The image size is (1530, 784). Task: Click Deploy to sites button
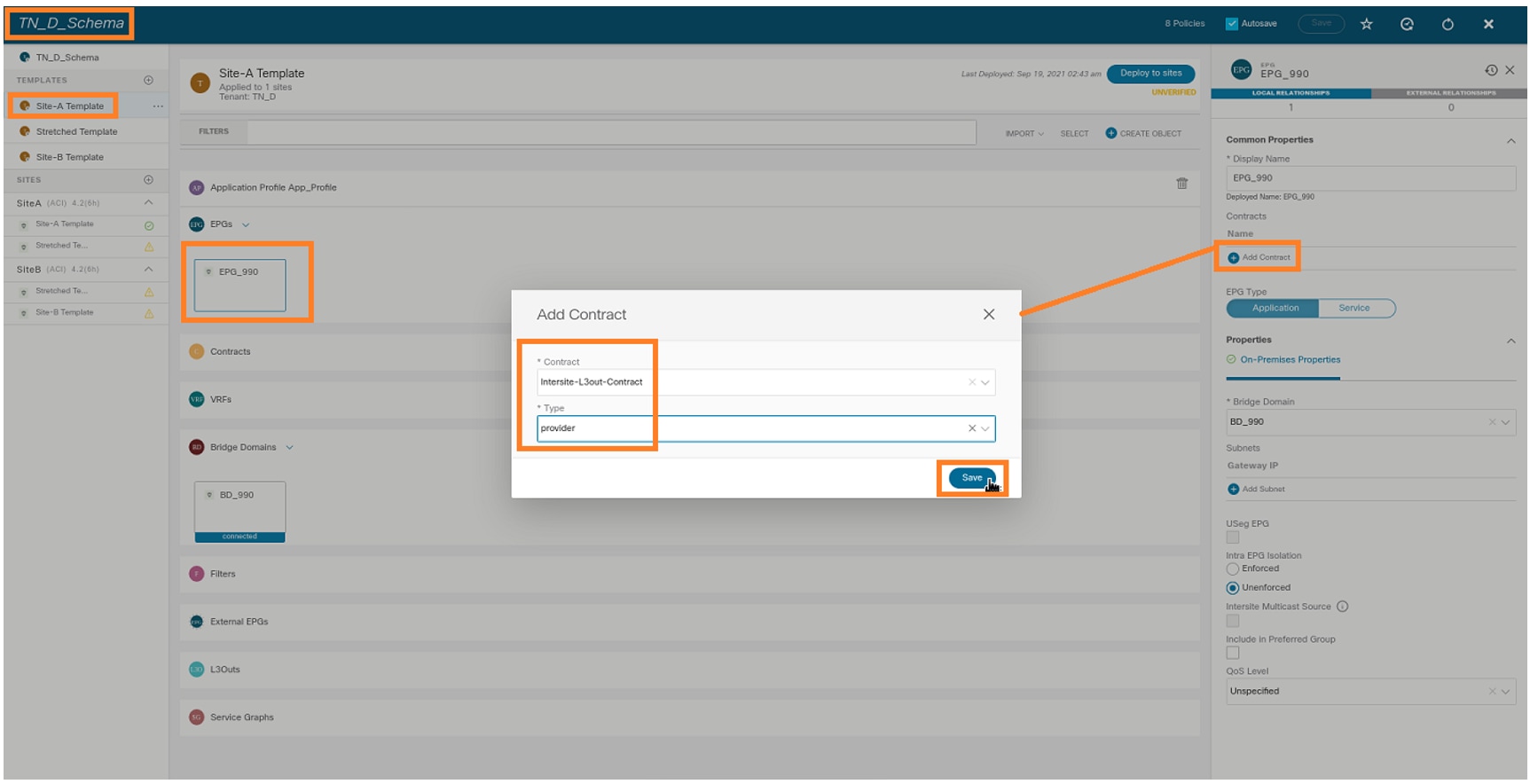pyautogui.click(x=1150, y=74)
